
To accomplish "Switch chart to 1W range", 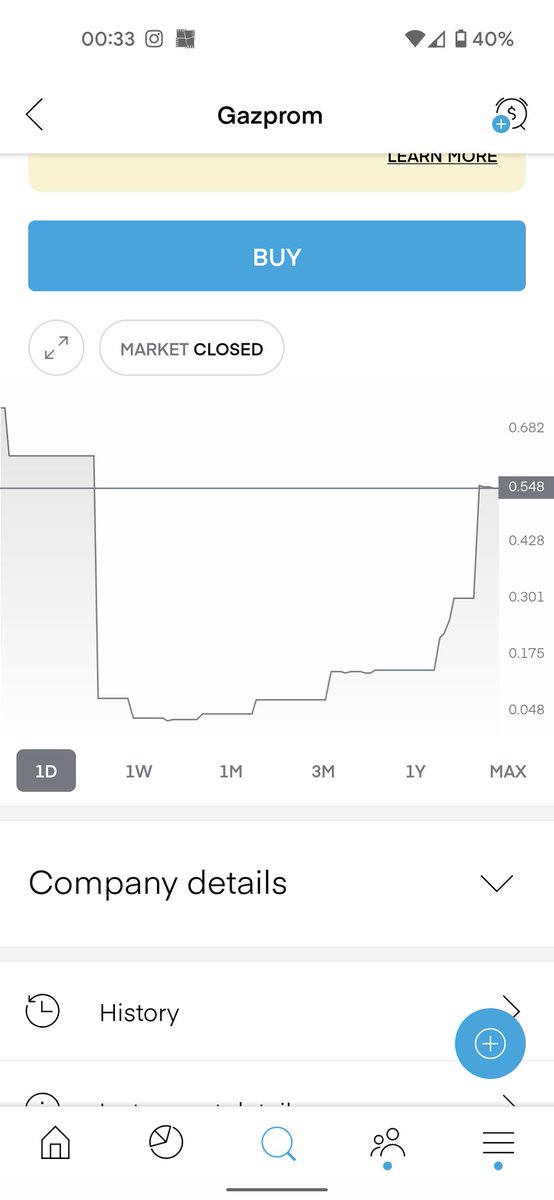I will (139, 771).
